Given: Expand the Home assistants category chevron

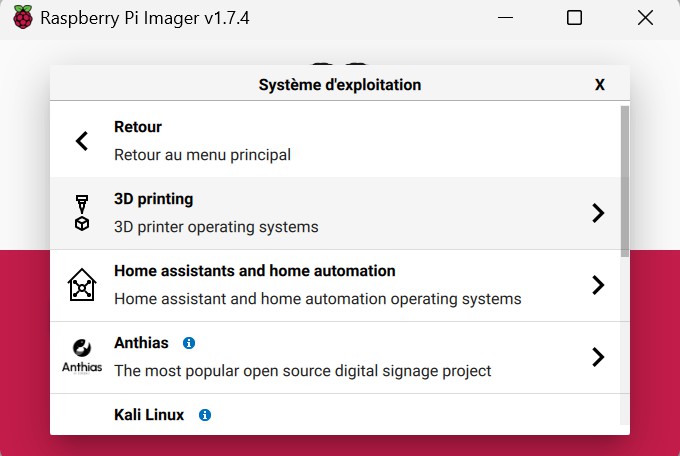Looking at the screenshot, I should [x=598, y=285].
